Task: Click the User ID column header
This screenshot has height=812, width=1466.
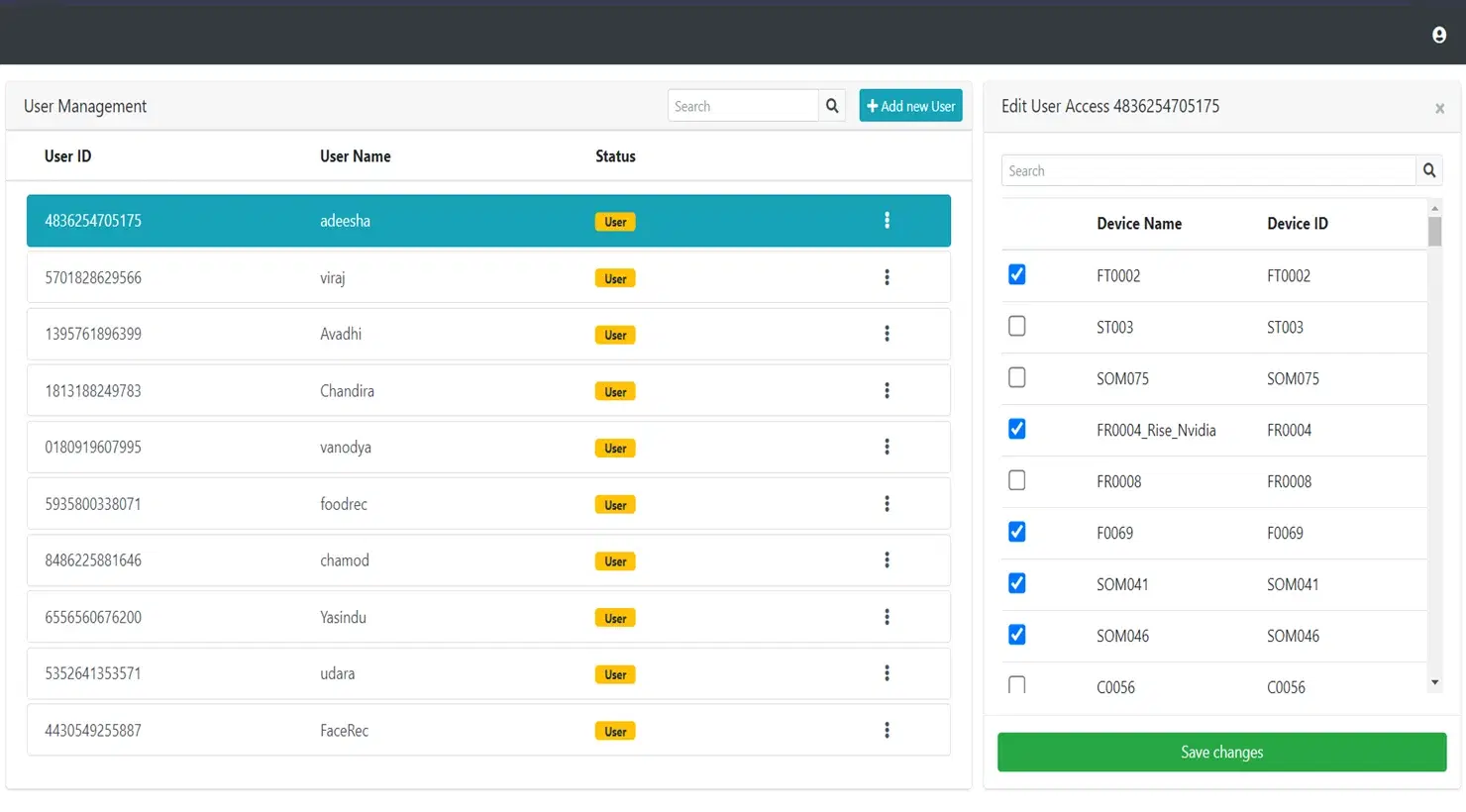Action: coord(67,155)
